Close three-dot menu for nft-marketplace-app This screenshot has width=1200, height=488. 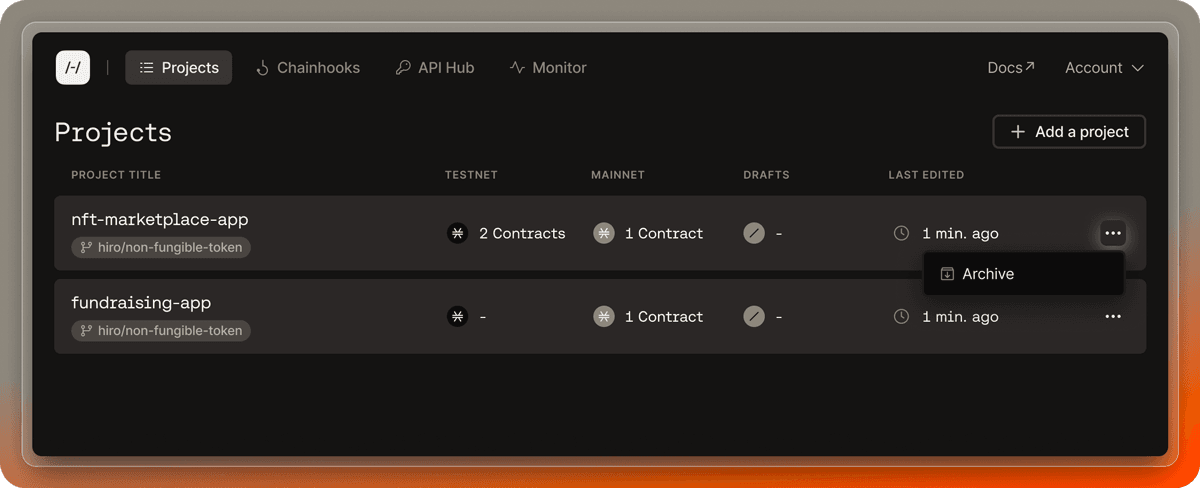pyautogui.click(x=1113, y=233)
